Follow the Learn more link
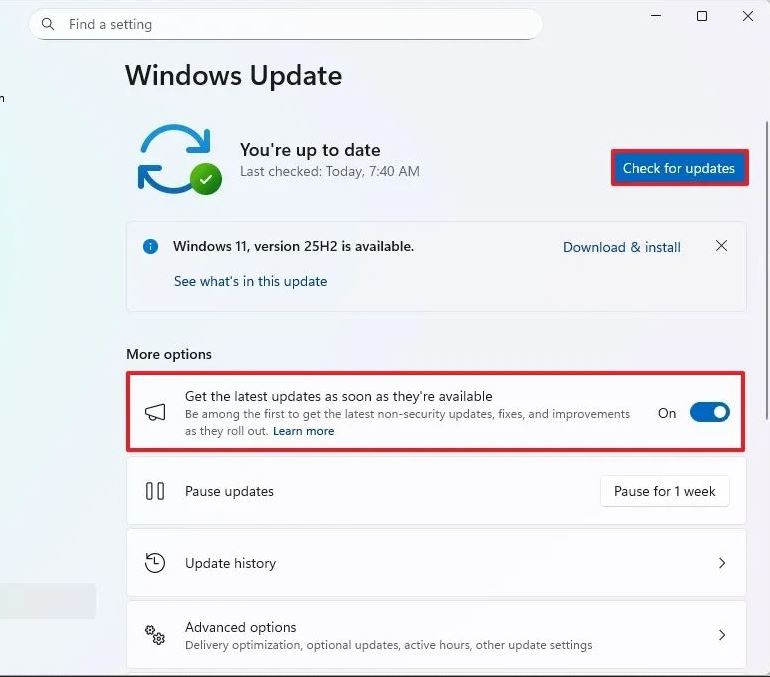Image resolution: width=770 pixels, height=677 pixels. click(x=303, y=431)
